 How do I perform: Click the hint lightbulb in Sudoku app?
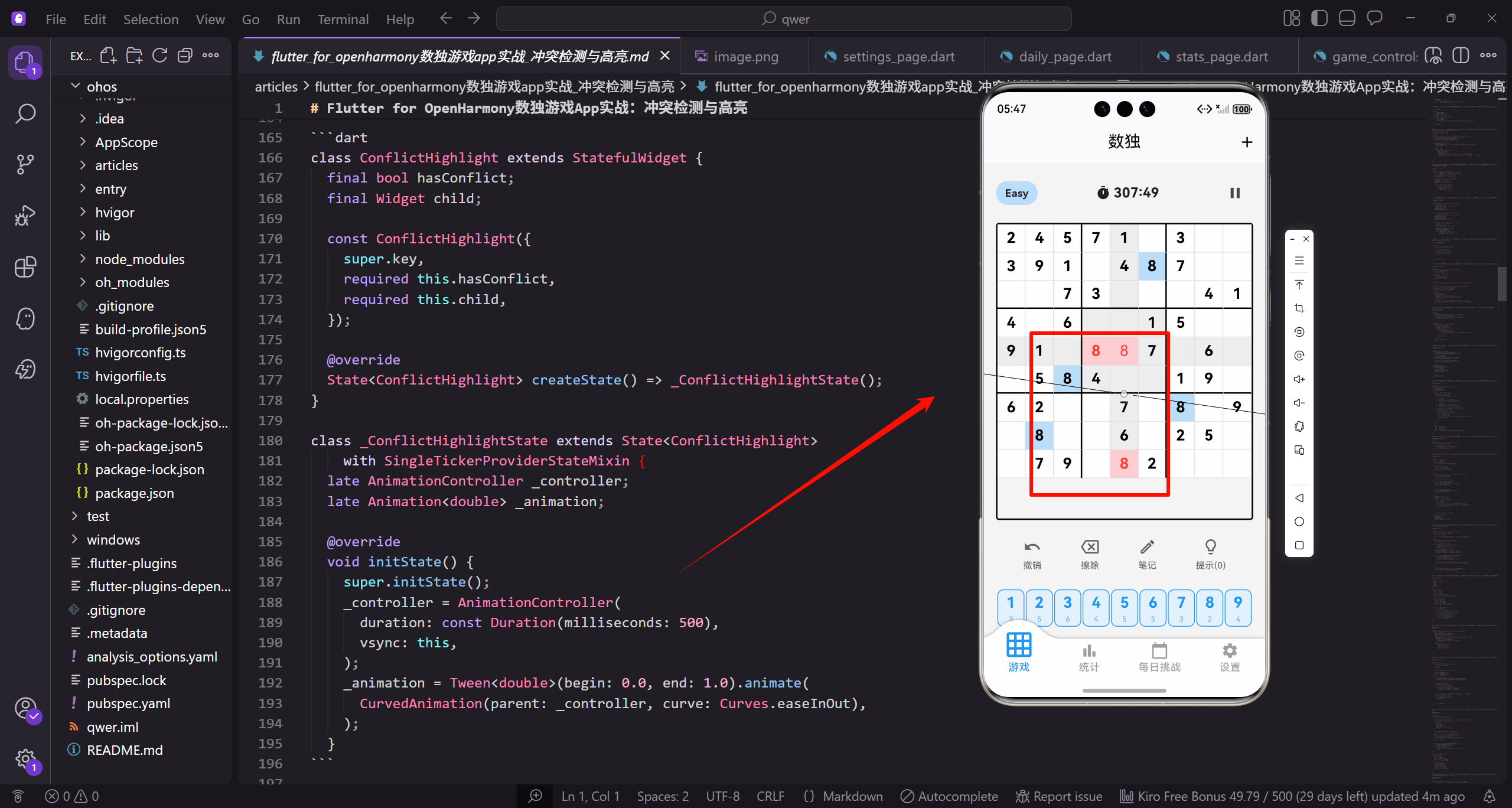pyautogui.click(x=1210, y=555)
